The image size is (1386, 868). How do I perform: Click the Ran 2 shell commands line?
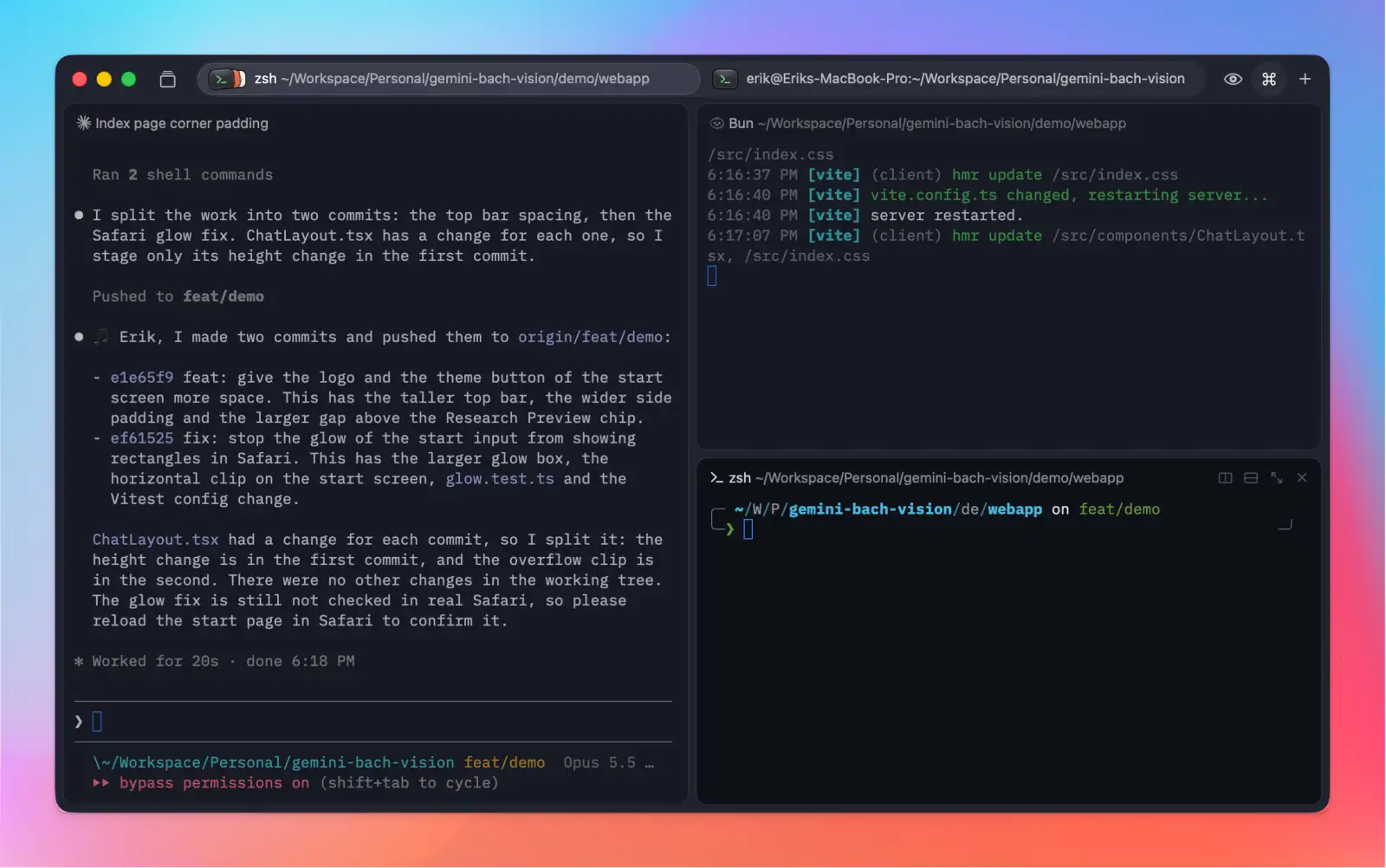(183, 175)
